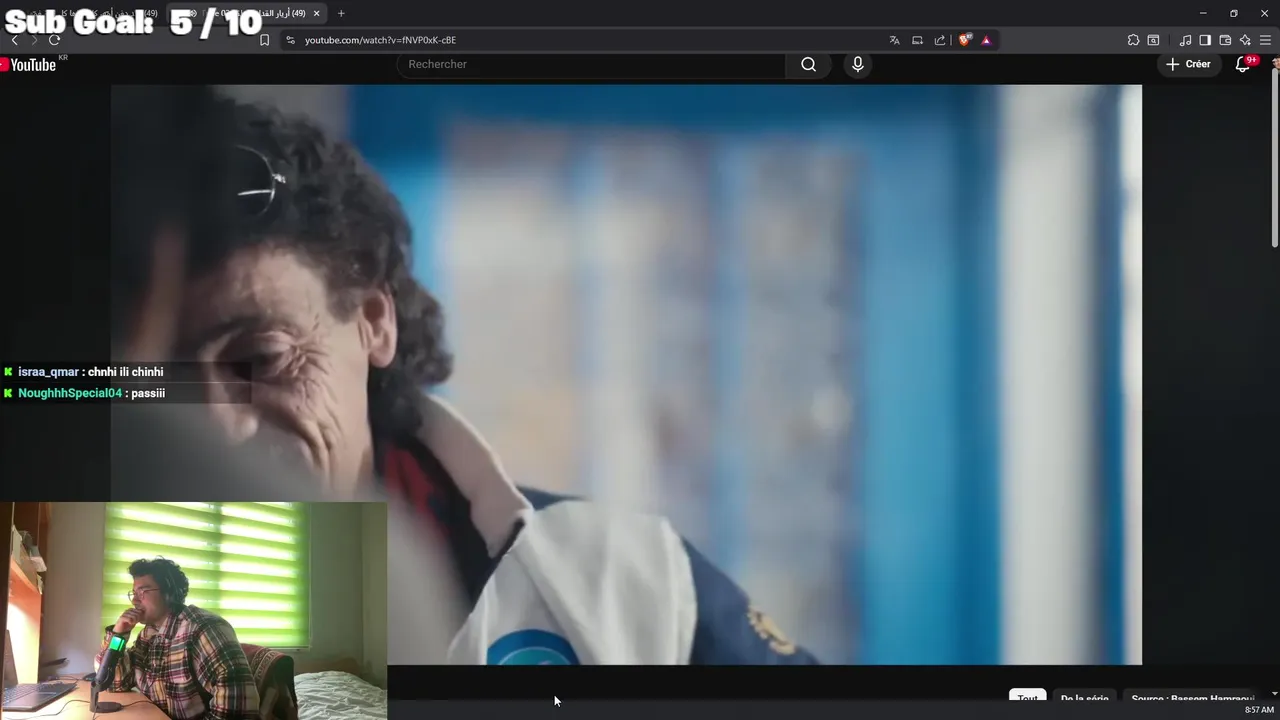The height and width of the screenshot is (720, 1280).
Task: Click the youtube.com address bar URL
Action: point(380,40)
